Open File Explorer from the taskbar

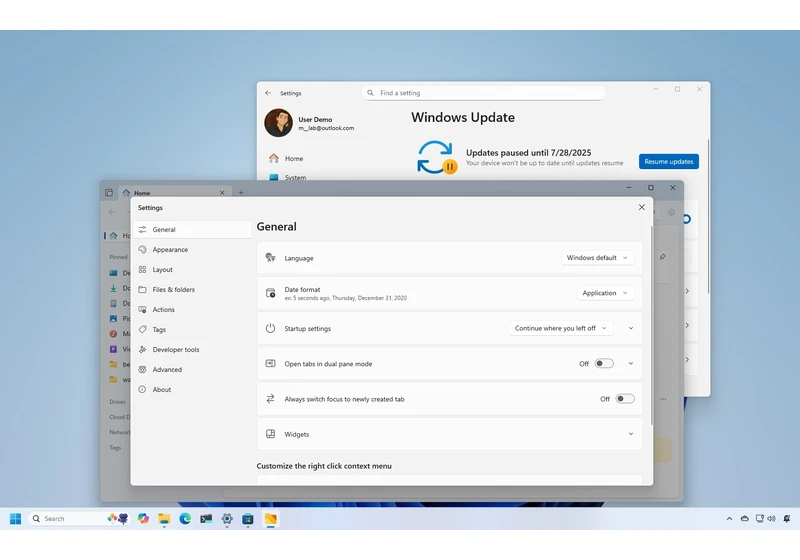[164, 519]
